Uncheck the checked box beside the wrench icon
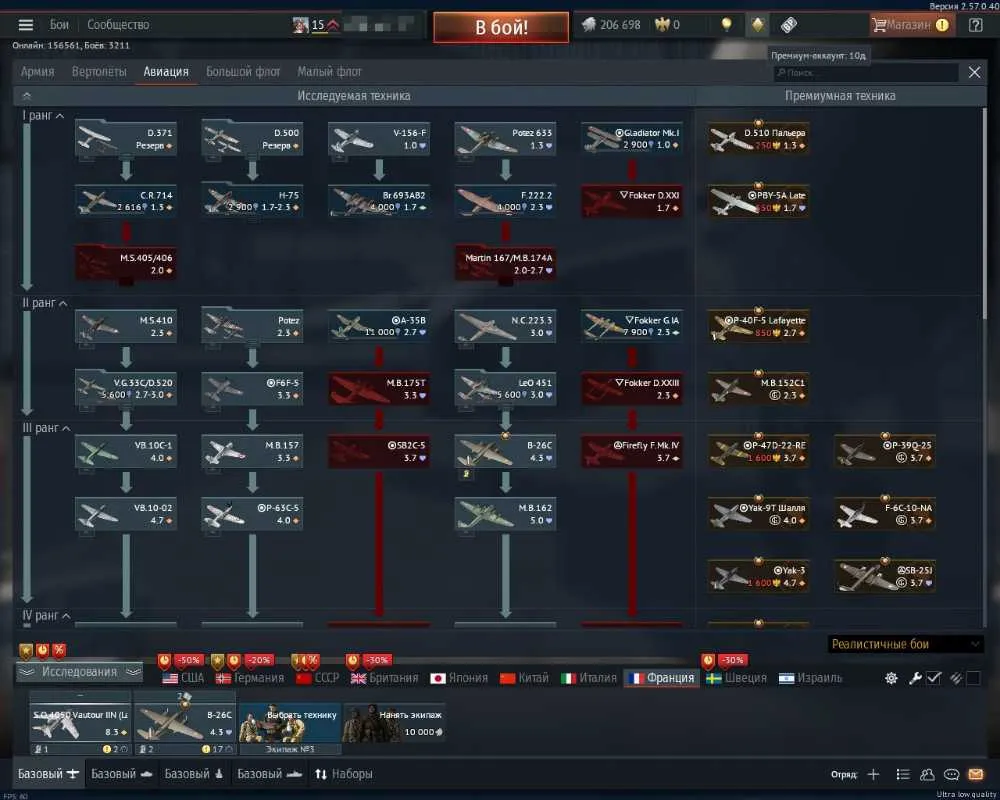1000x800 pixels. click(934, 678)
